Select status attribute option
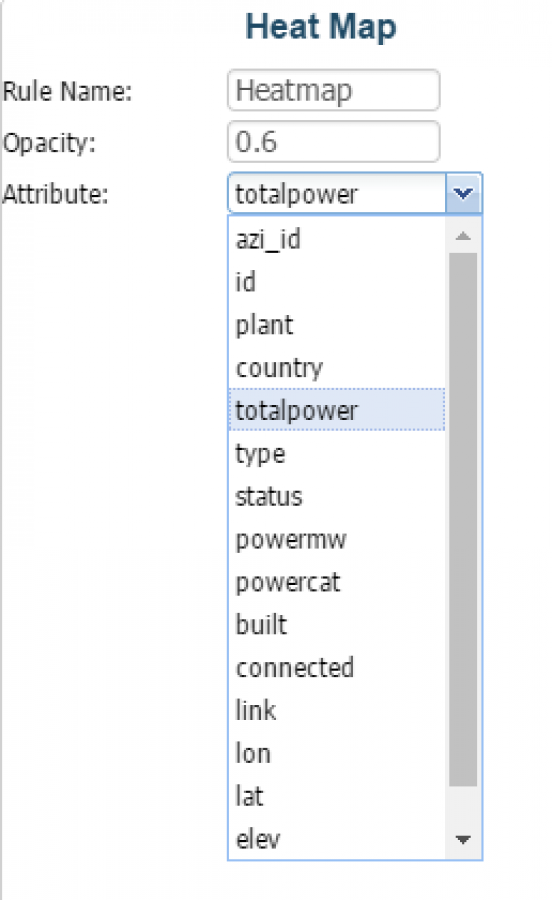The height and width of the screenshot is (900, 552). coord(337,496)
